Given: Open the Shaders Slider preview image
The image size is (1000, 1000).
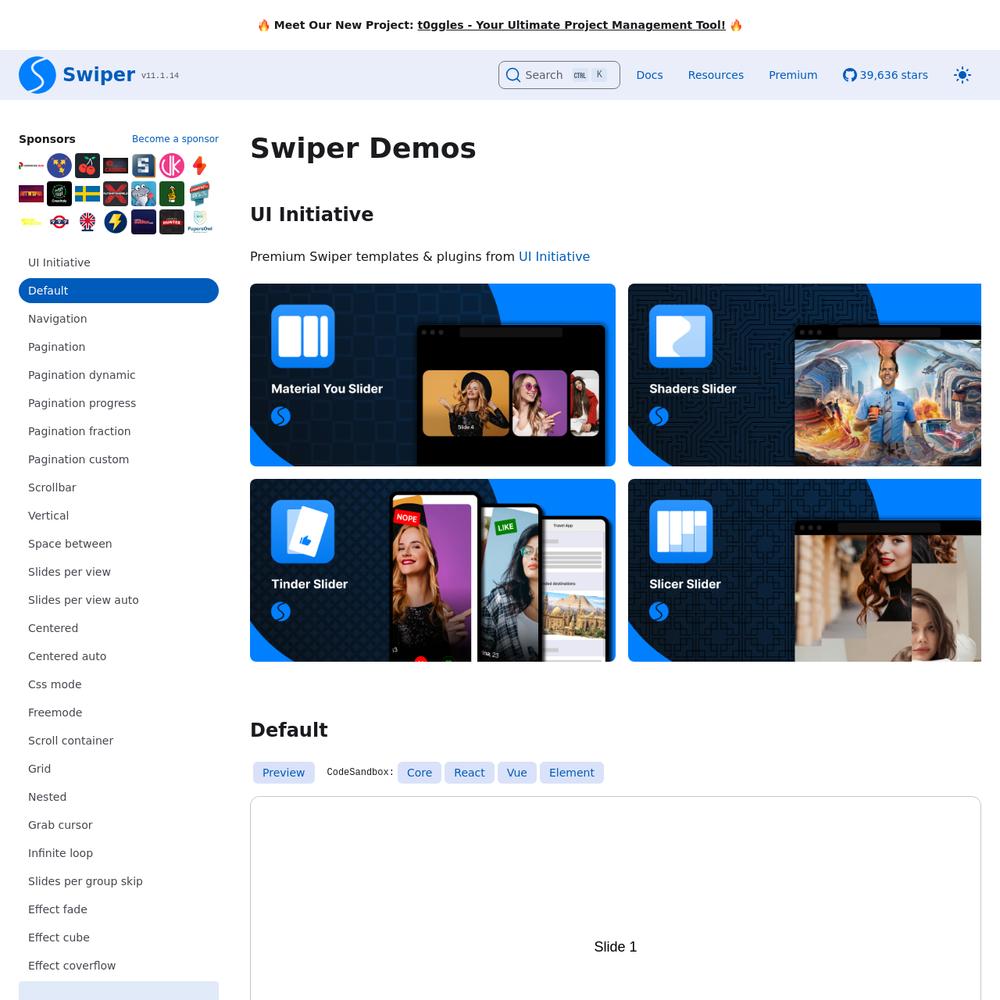Looking at the screenshot, I should point(887,395).
